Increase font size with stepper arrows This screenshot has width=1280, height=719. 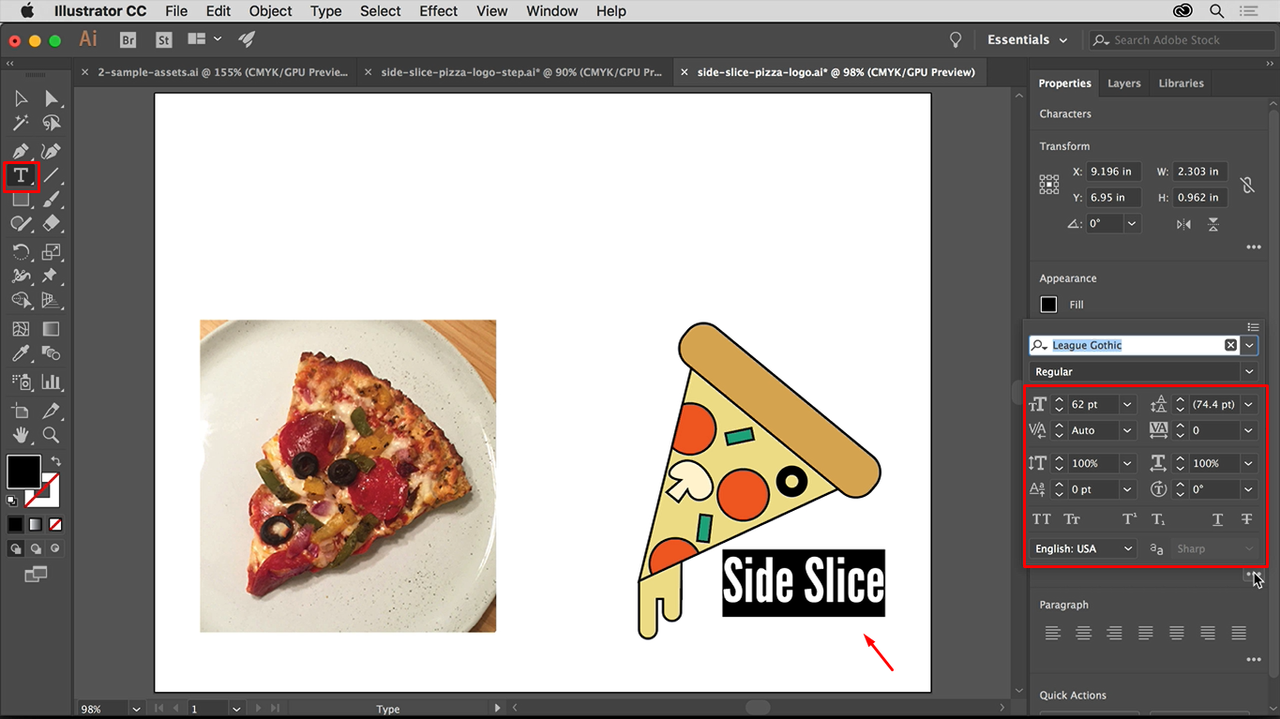click(1059, 400)
